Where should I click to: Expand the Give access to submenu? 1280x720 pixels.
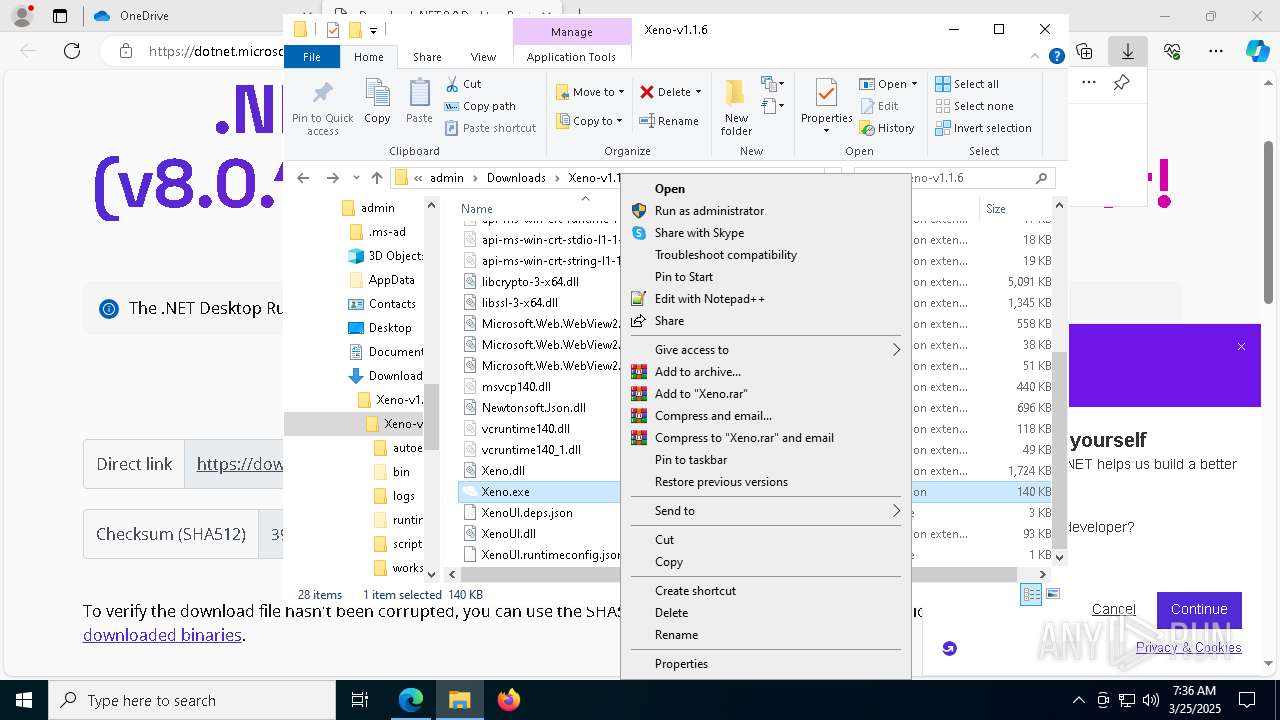766,350
